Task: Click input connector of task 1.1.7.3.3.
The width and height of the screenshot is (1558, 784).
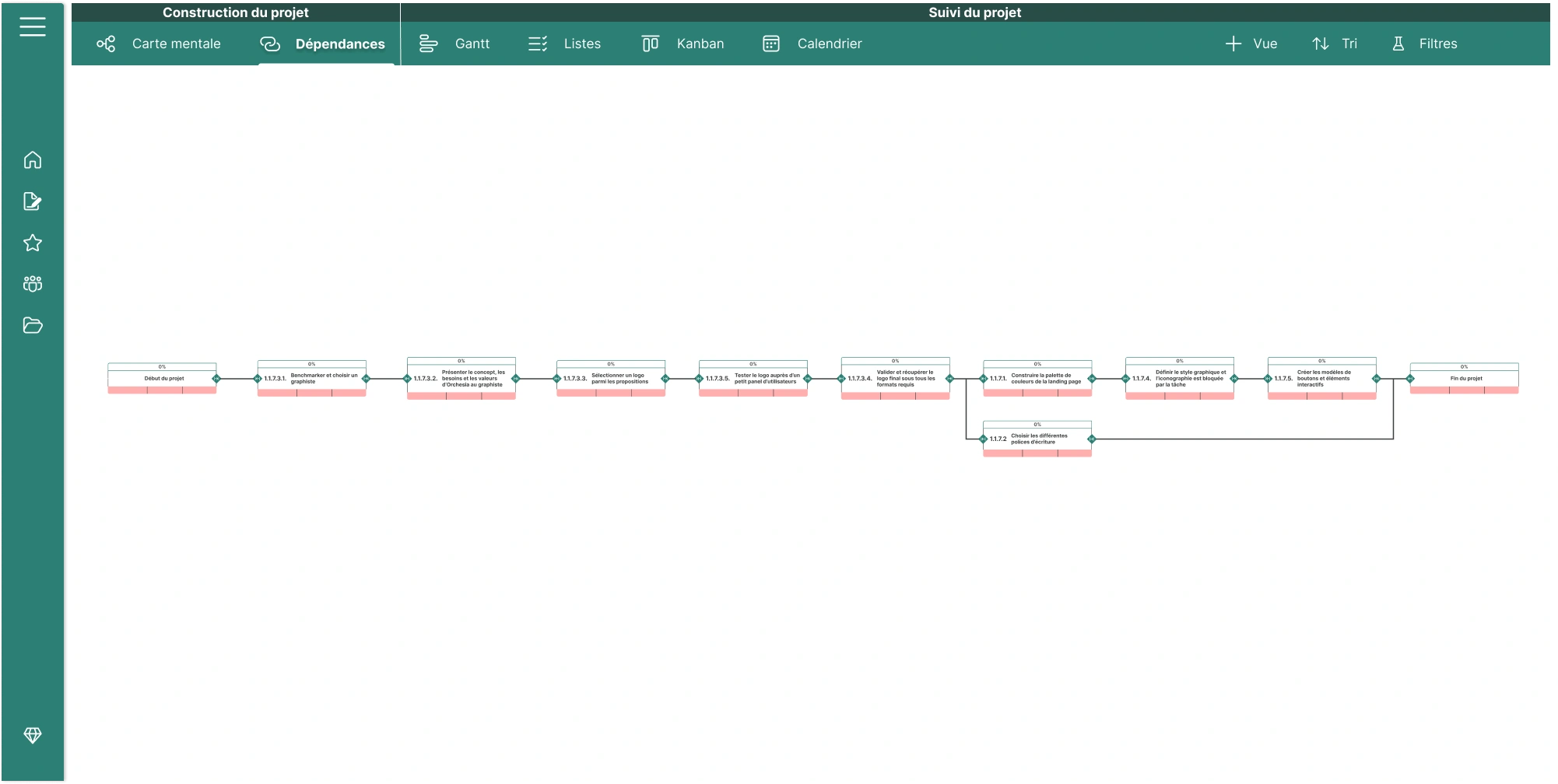Action: pyautogui.click(x=556, y=379)
